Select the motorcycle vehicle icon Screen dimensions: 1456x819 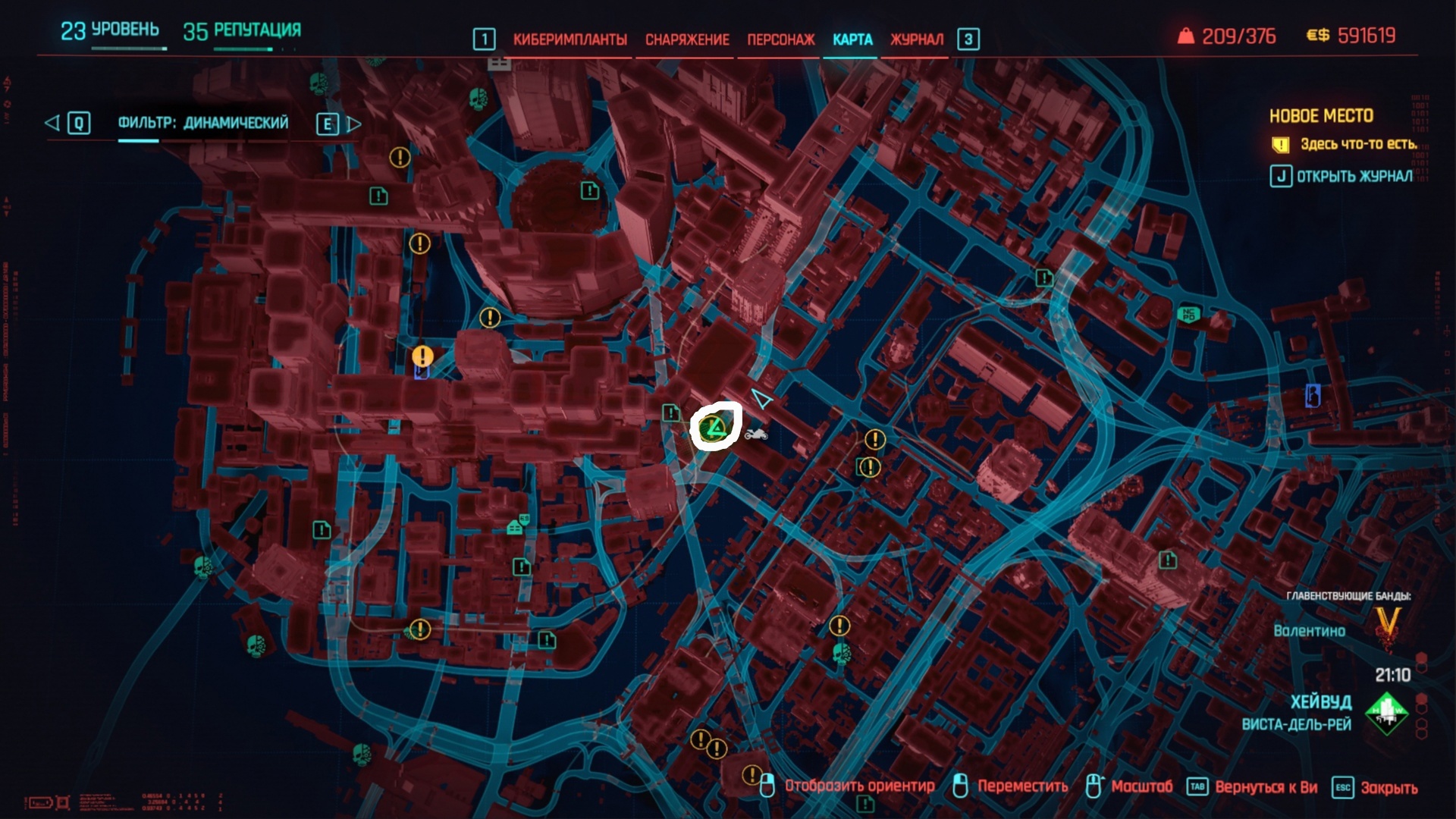756,434
